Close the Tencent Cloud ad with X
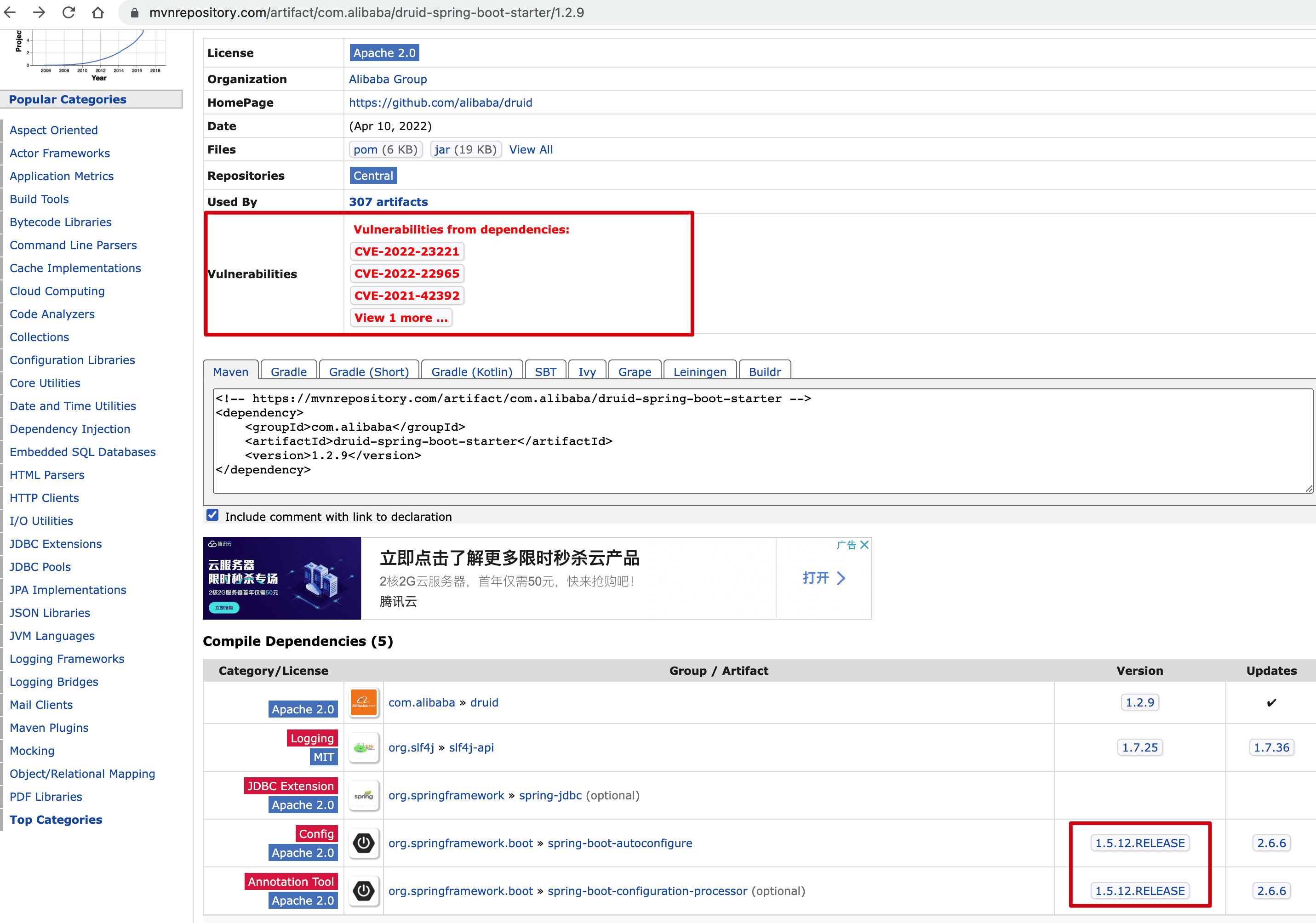 click(864, 544)
